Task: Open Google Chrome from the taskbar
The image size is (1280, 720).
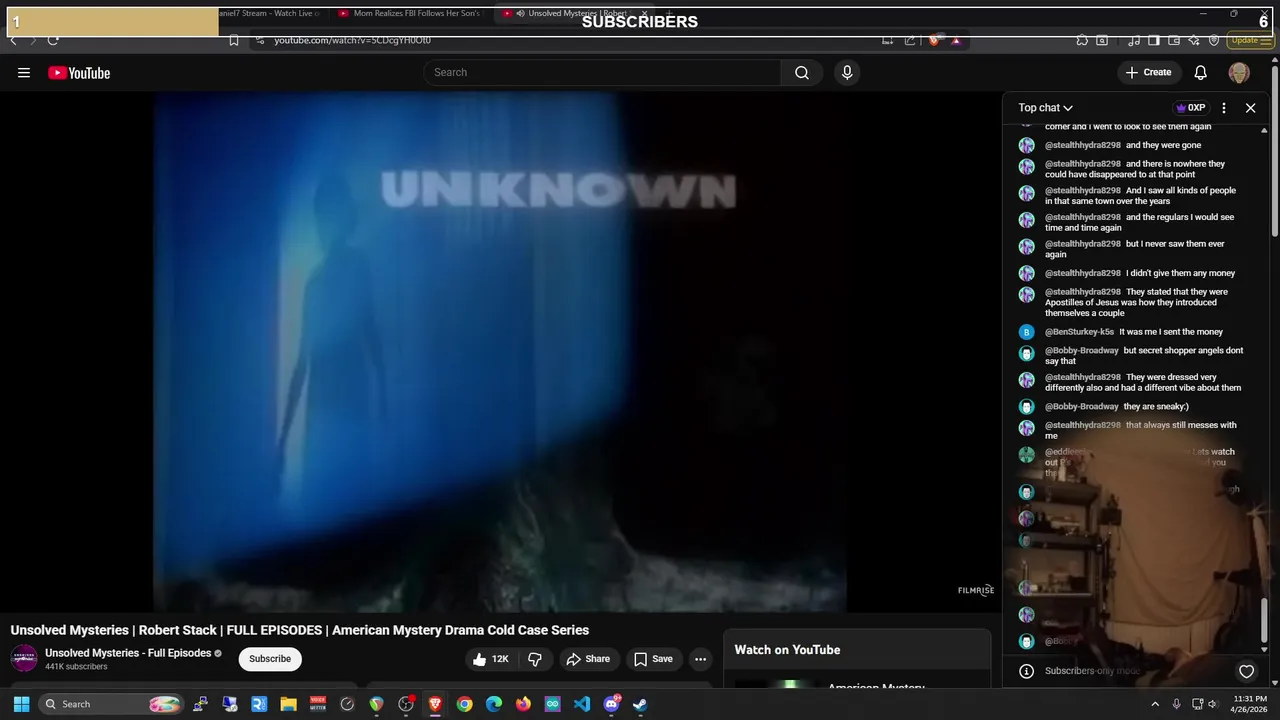Action: tap(464, 704)
